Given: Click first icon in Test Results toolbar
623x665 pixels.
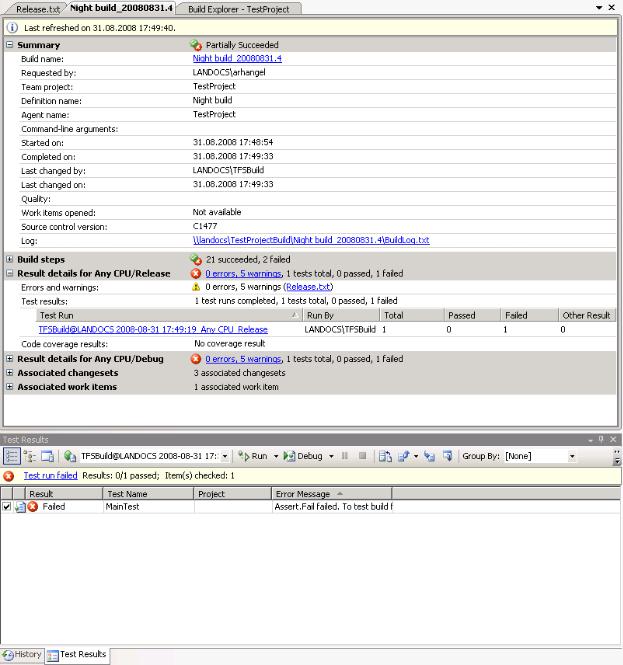Looking at the screenshot, I should (x=12, y=456).
